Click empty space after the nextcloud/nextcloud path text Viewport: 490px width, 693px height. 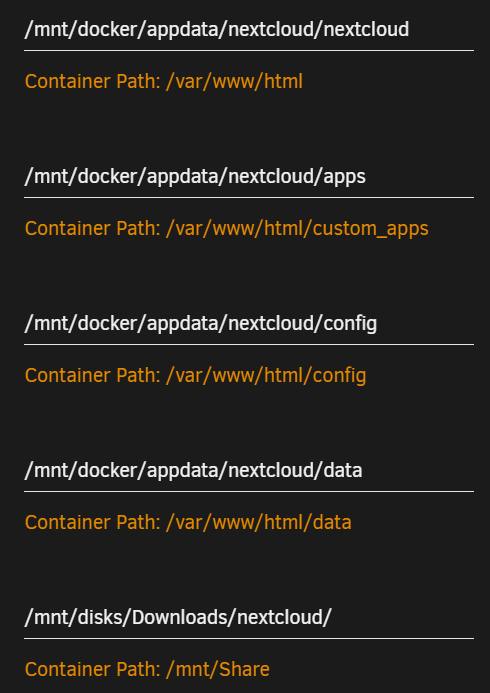pos(442,30)
